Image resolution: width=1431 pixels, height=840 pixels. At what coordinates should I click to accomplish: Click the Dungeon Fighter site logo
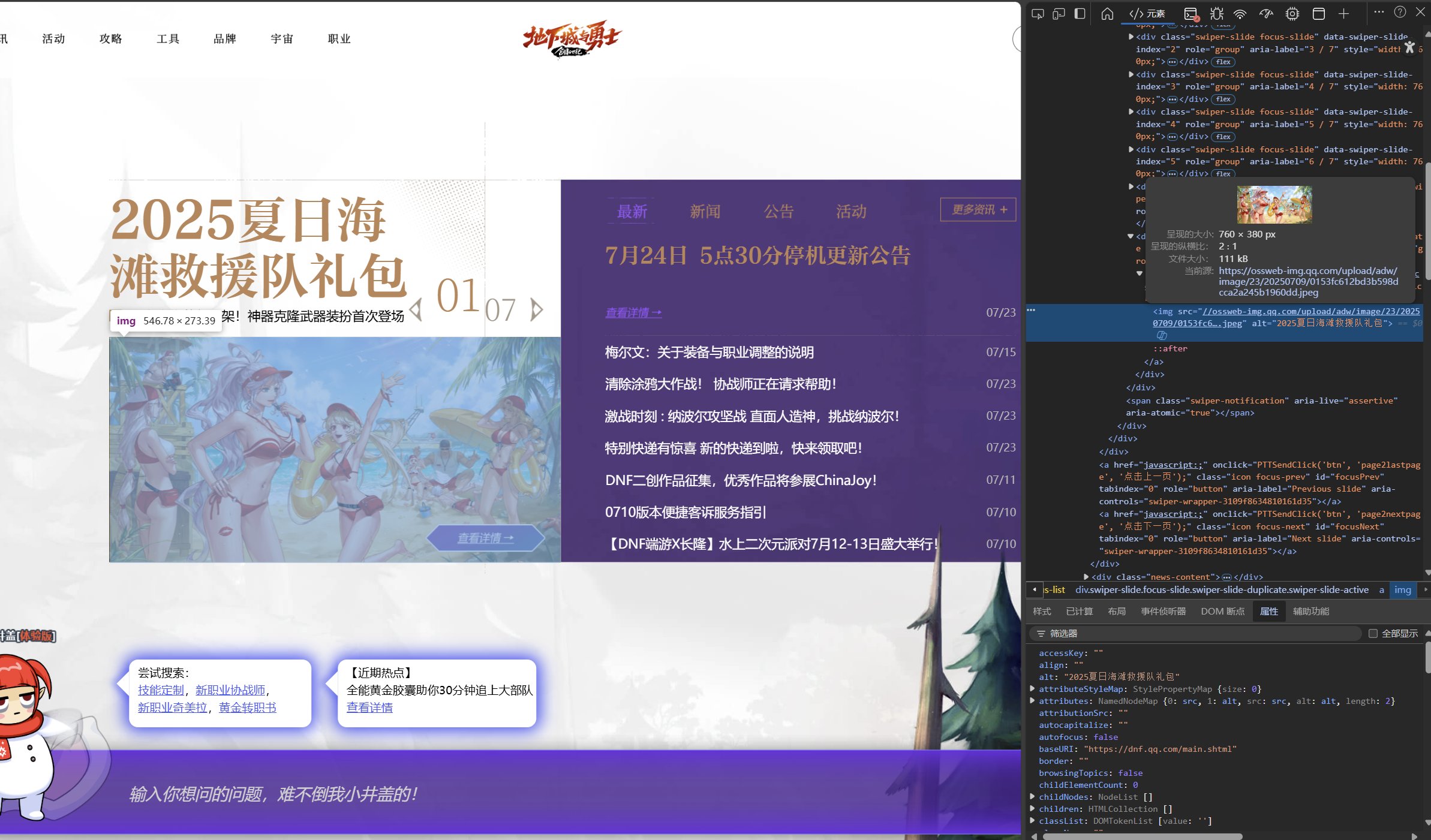pyautogui.click(x=572, y=40)
